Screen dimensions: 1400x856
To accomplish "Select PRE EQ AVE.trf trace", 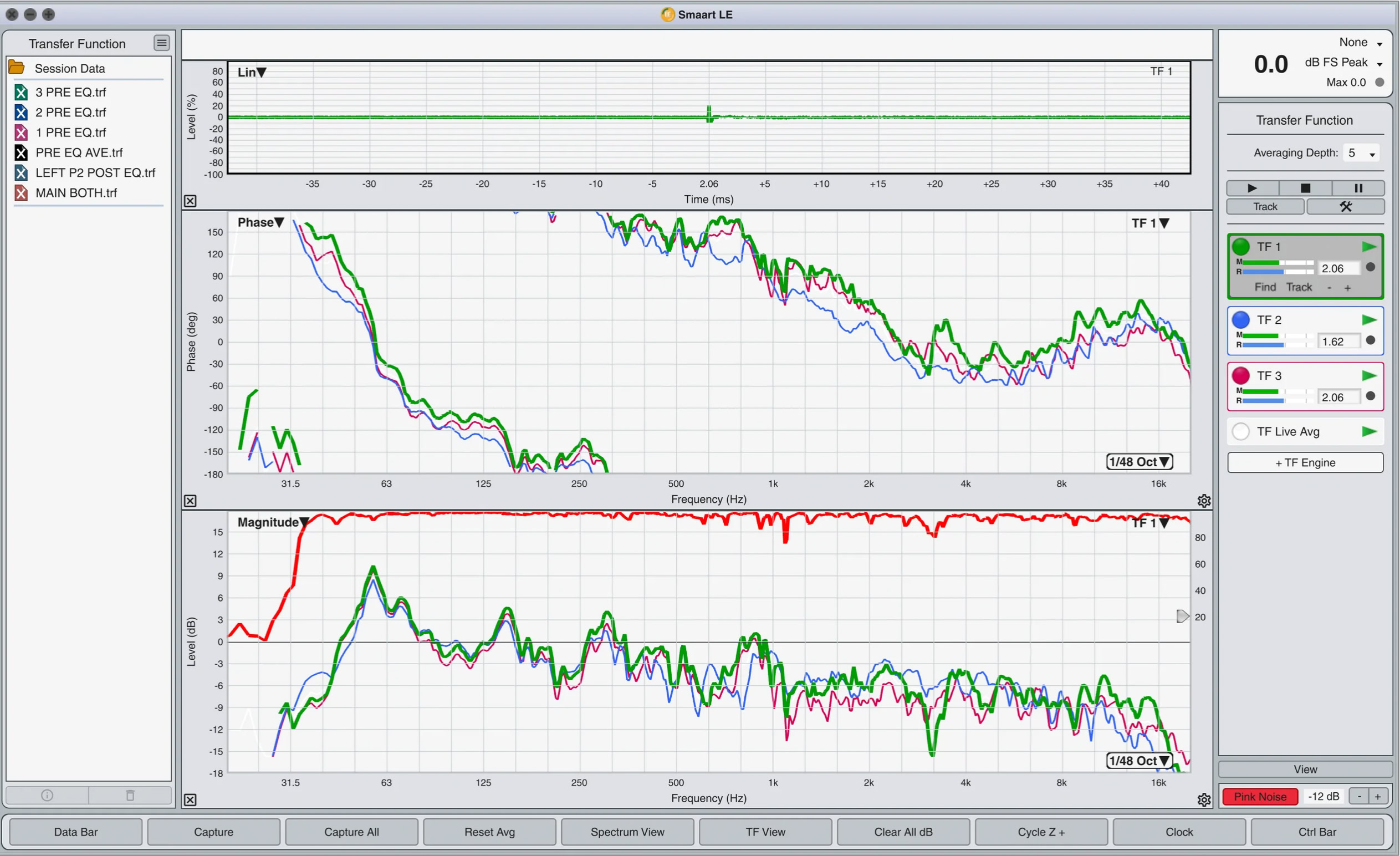I will tap(79, 152).
